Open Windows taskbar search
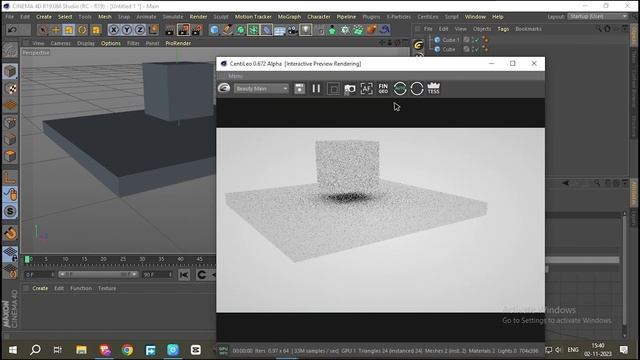This screenshot has width=640, height=360. [x=36, y=350]
